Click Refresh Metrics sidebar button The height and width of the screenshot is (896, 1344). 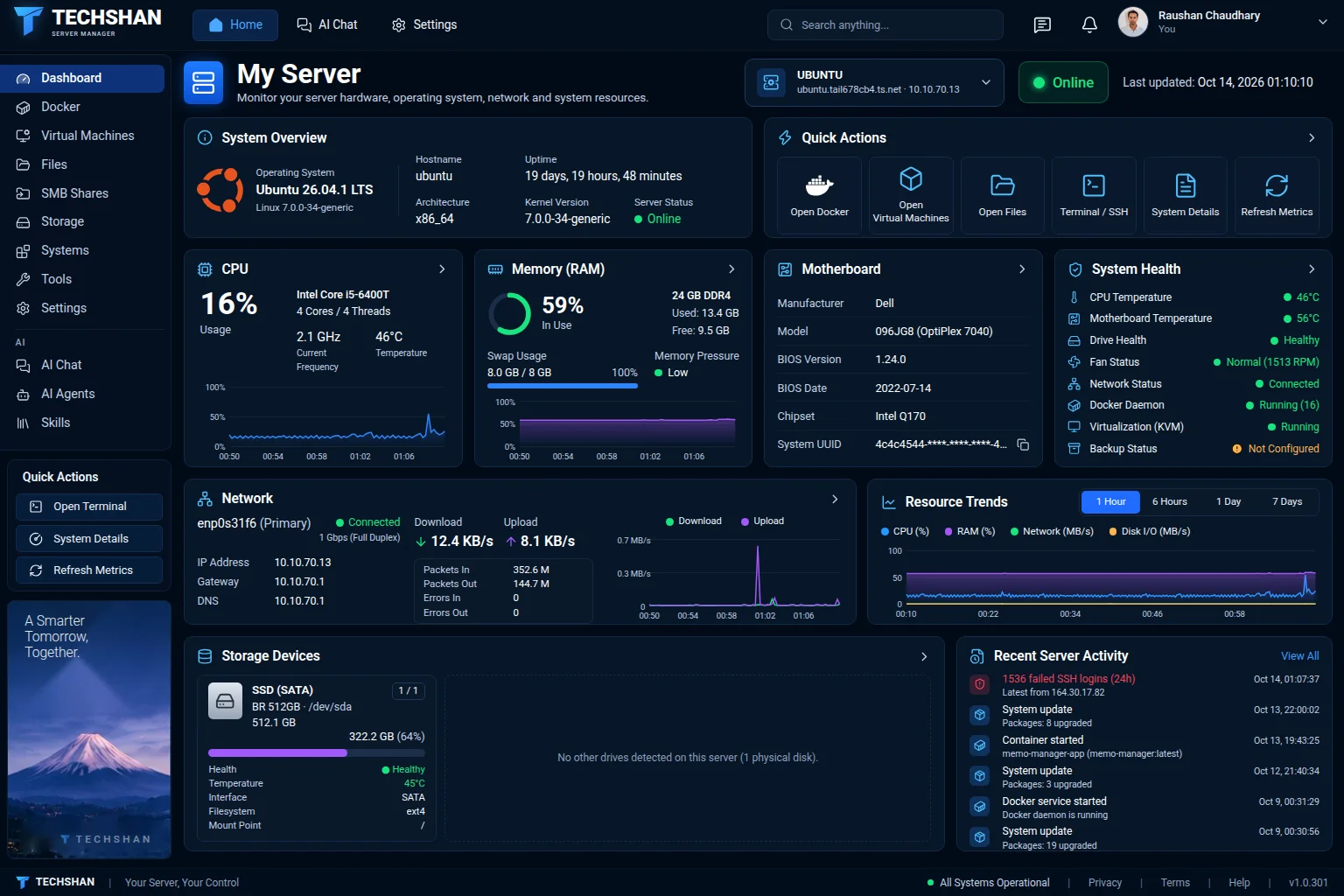(89, 570)
